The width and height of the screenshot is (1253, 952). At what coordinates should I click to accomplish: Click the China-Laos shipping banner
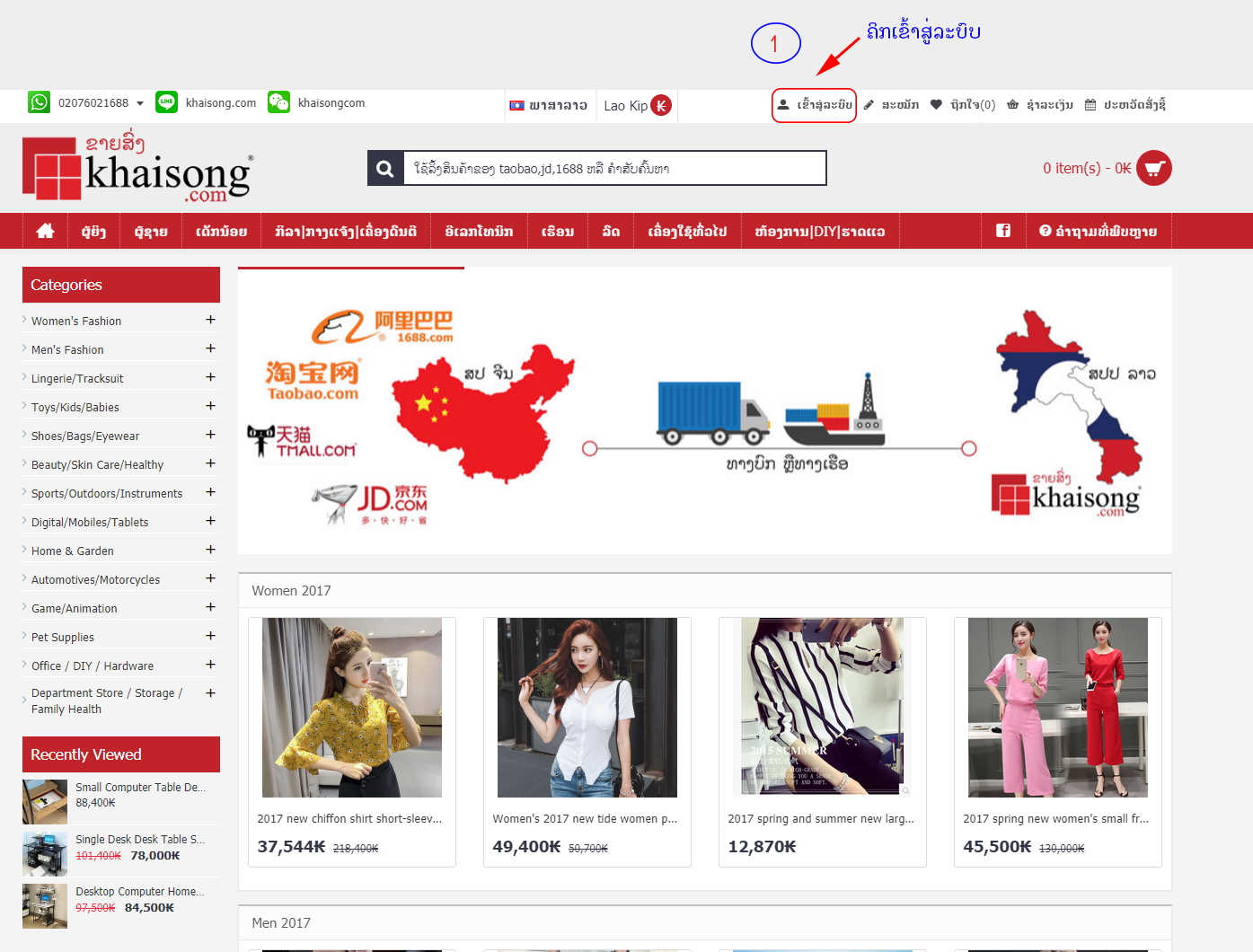[705, 410]
